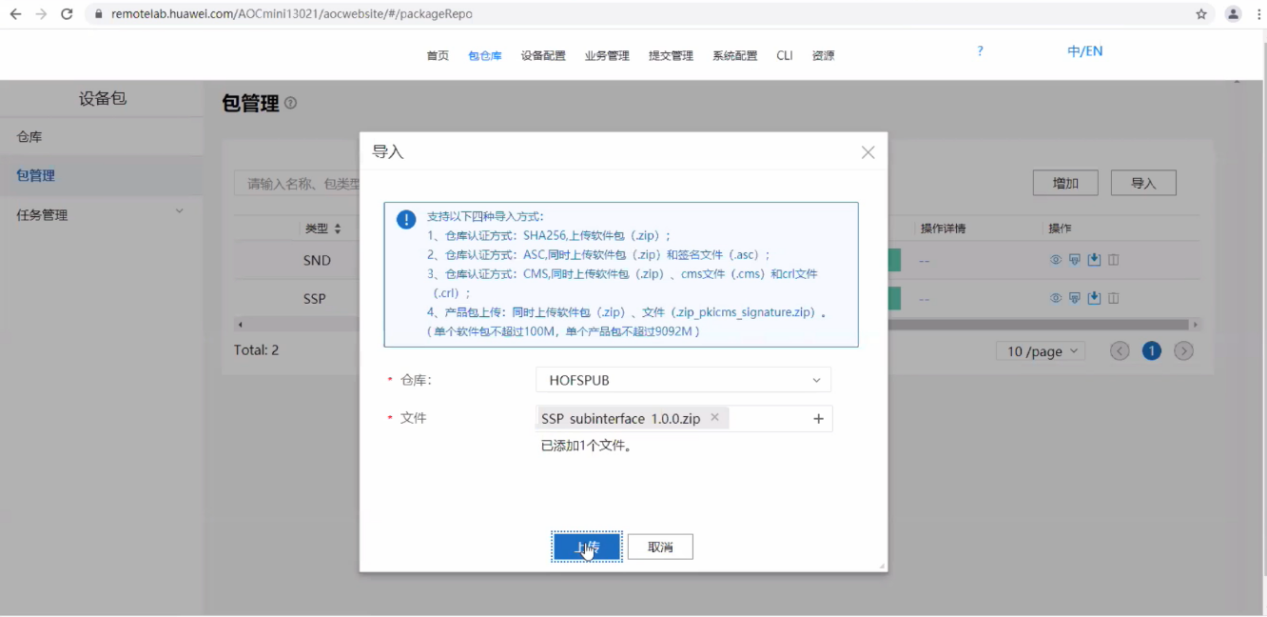Reload the browser page
This screenshot has width=1267, height=617.
[x=67, y=14]
